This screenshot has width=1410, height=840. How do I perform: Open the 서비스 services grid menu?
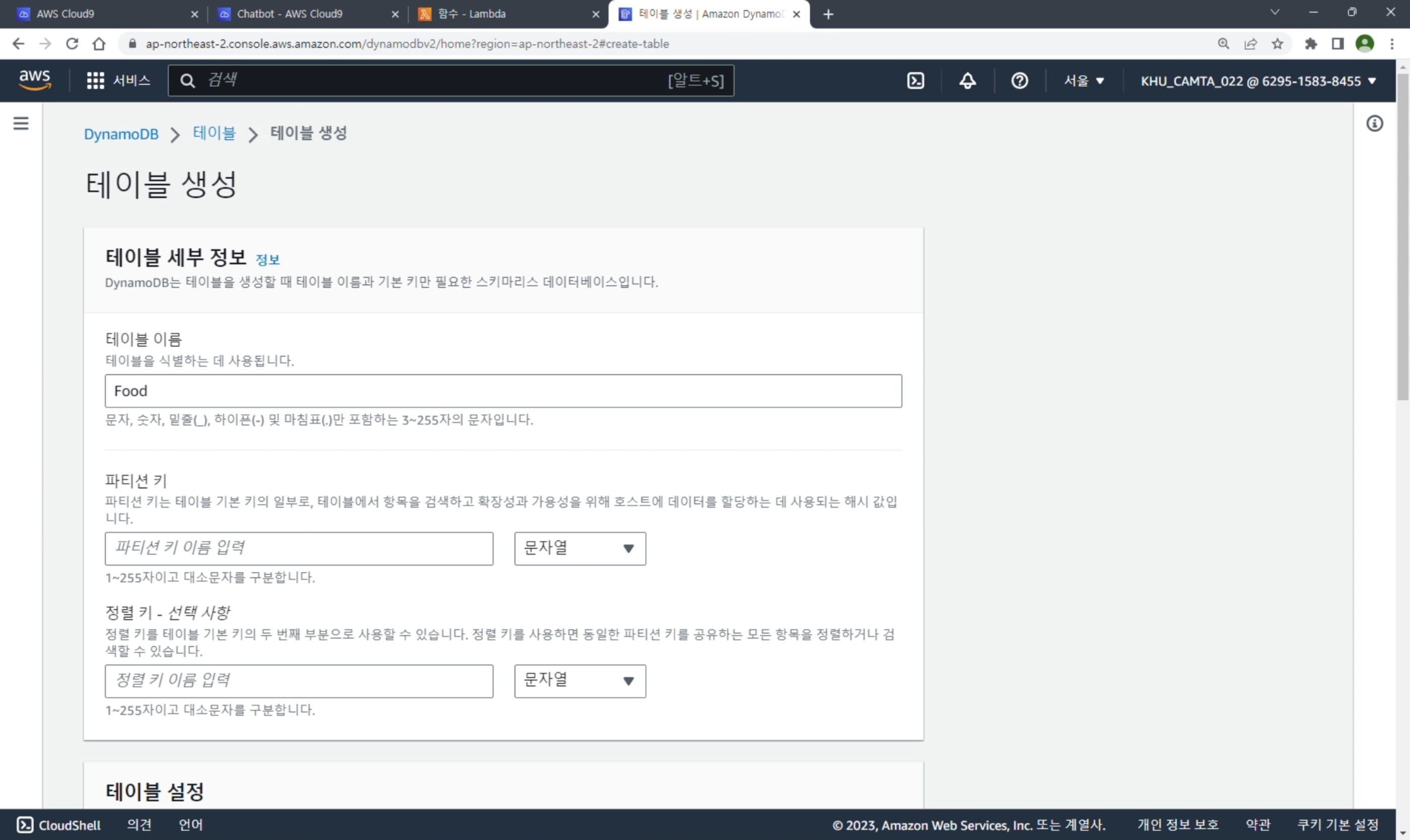118,81
